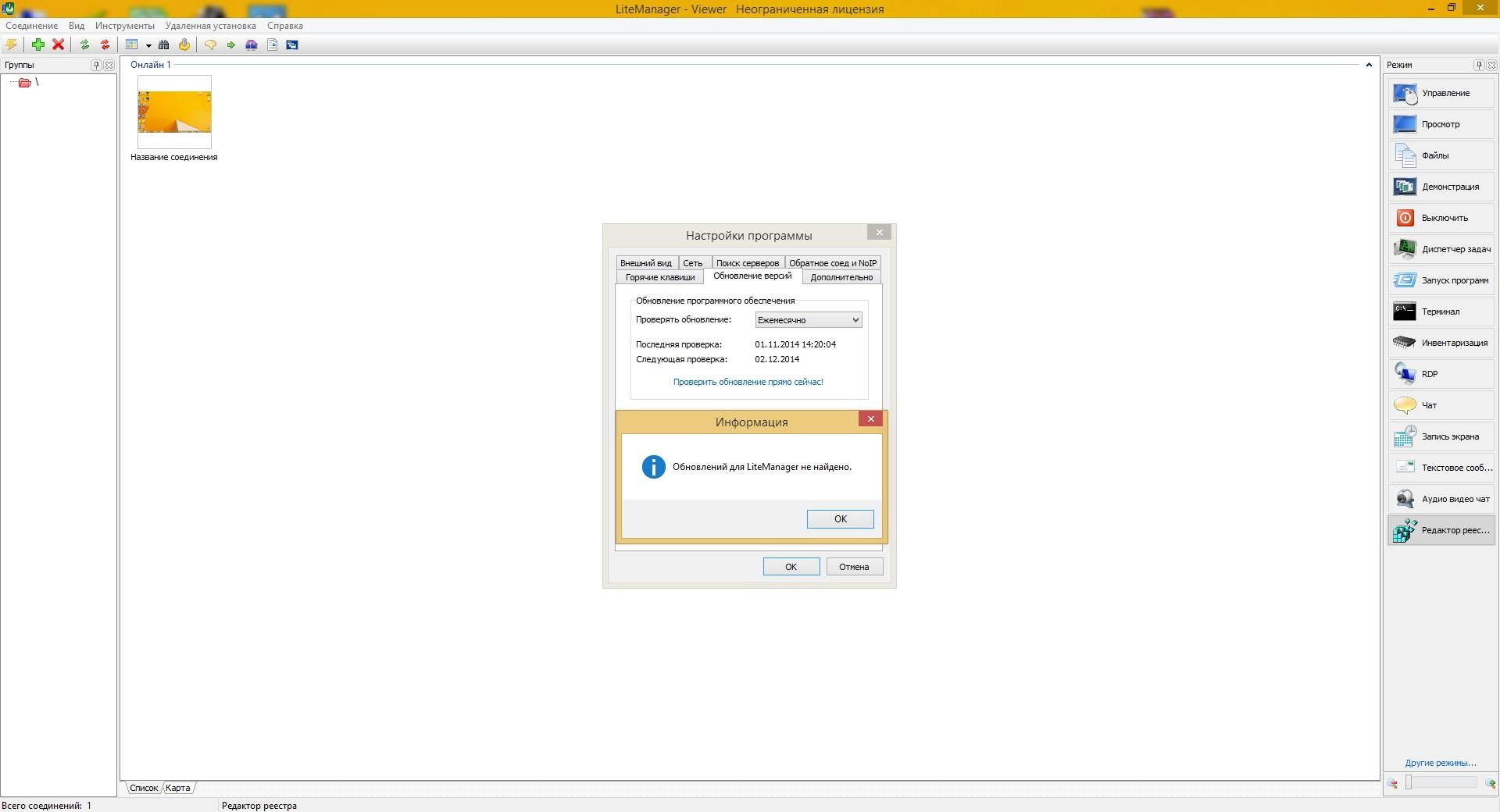
Task: Select the Запуск программ mode
Action: click(1441, 280)
